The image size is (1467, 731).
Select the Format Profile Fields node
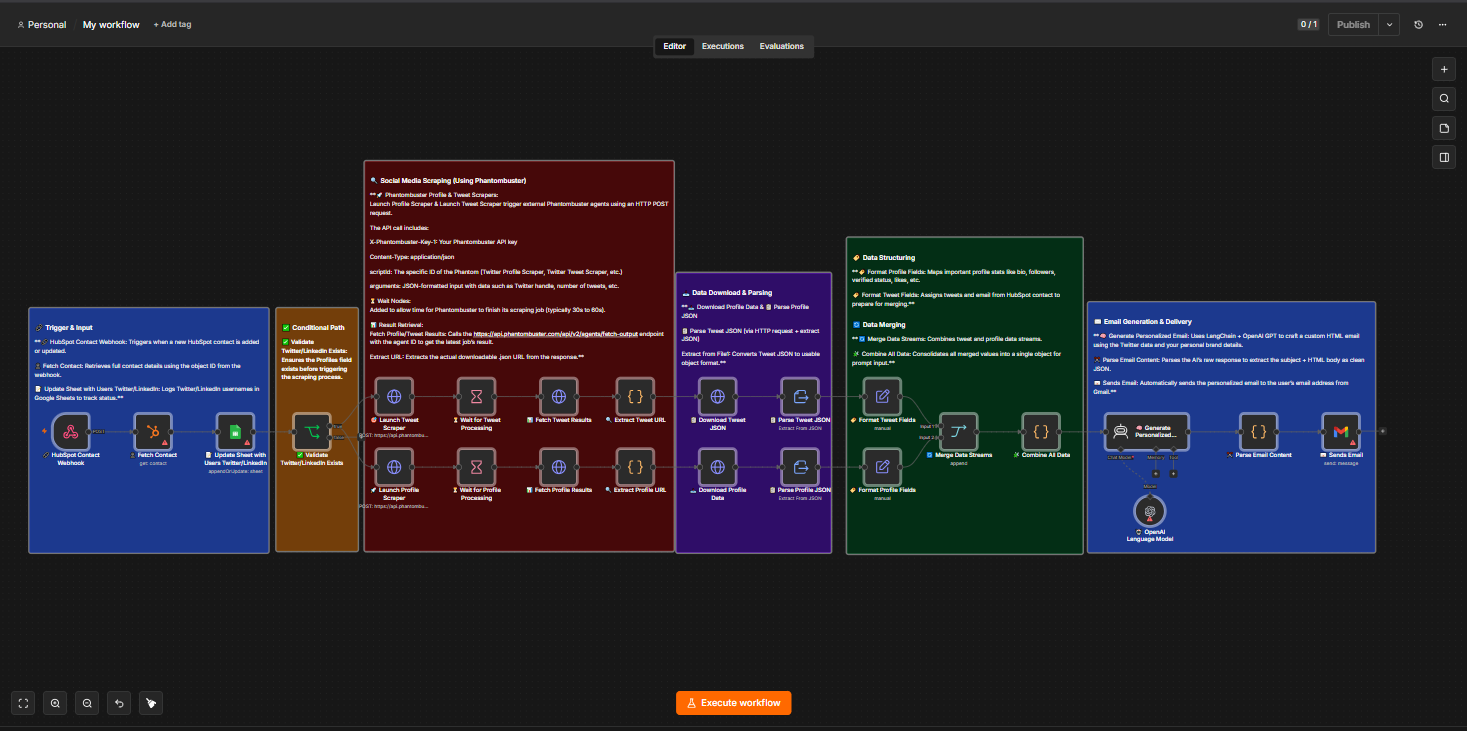(x=882, y=467)
